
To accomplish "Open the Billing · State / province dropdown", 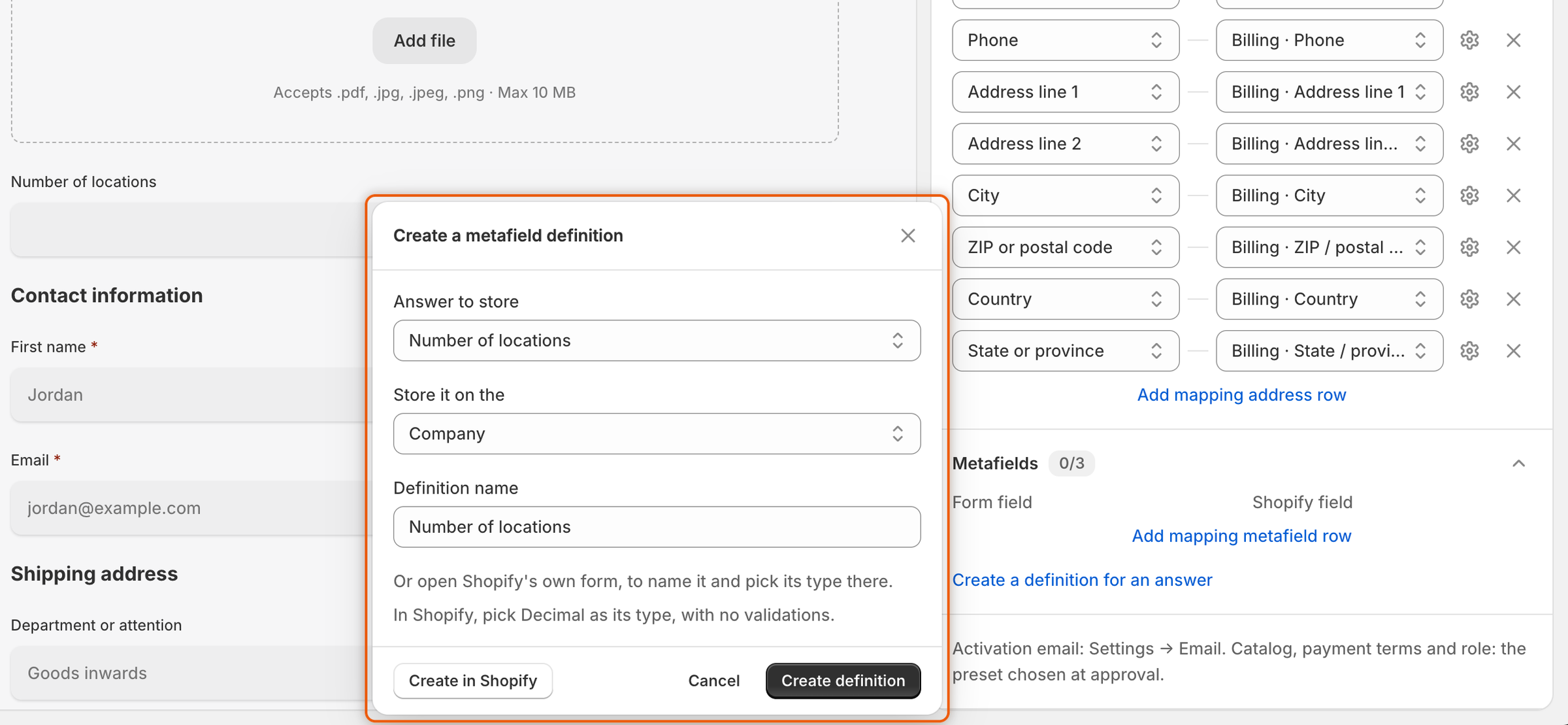I will pos(1329,350).
